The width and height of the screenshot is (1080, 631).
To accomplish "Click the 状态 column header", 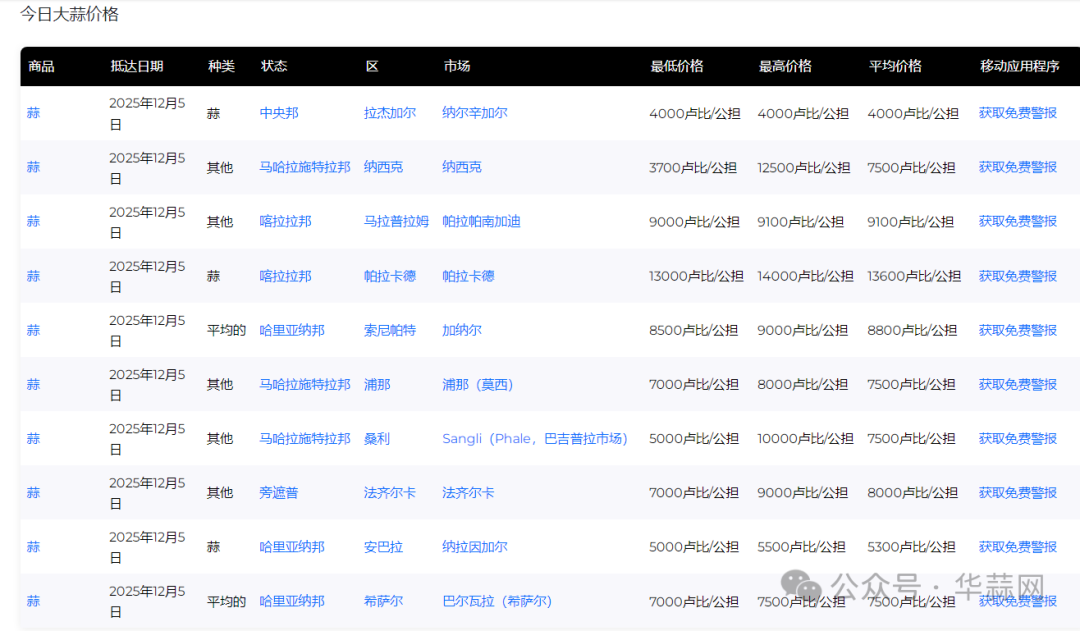I will pos(274,66).
